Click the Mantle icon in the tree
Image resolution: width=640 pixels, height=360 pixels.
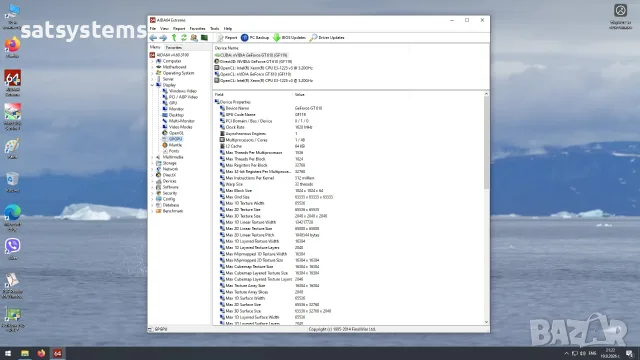click(165, 145)
